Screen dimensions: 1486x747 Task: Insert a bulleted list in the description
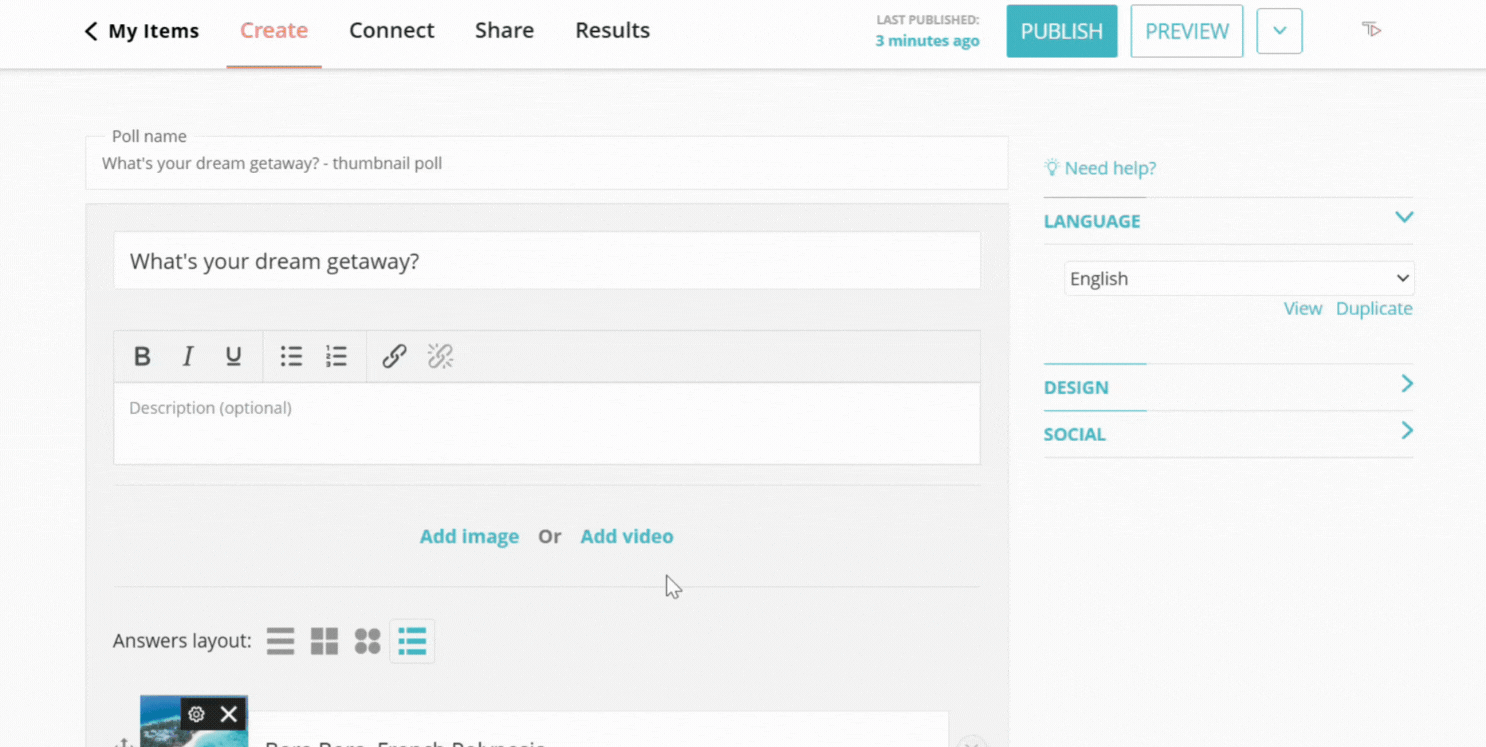(x=291, y=356)
